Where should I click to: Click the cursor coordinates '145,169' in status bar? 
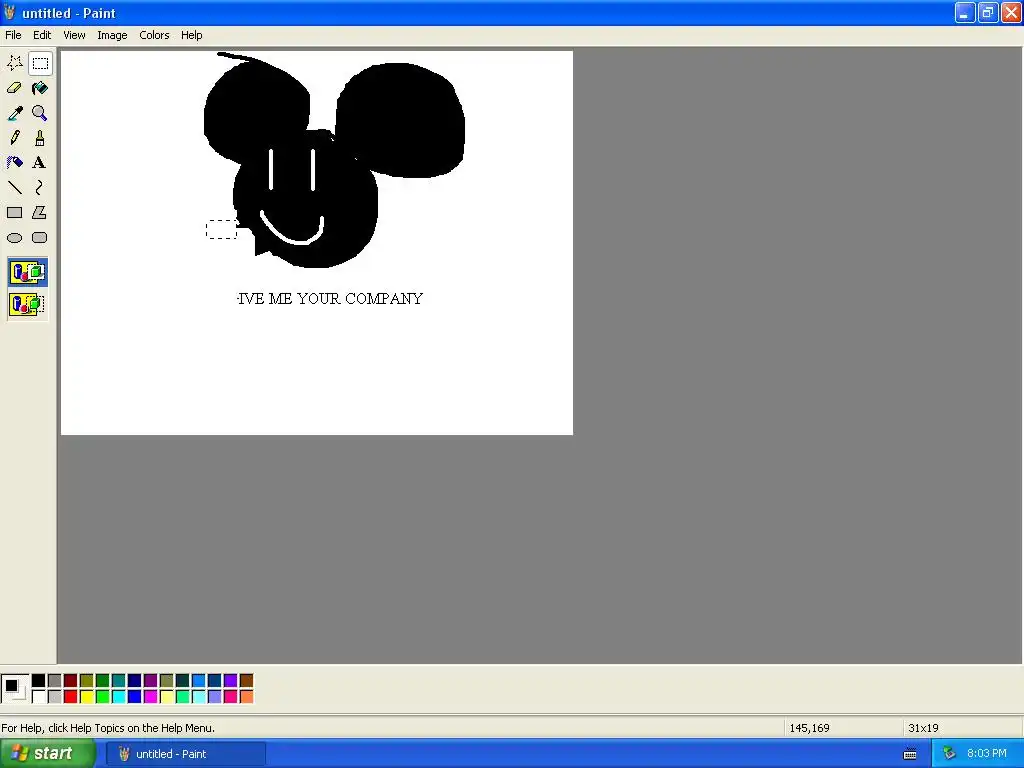(x=809, y=728)
